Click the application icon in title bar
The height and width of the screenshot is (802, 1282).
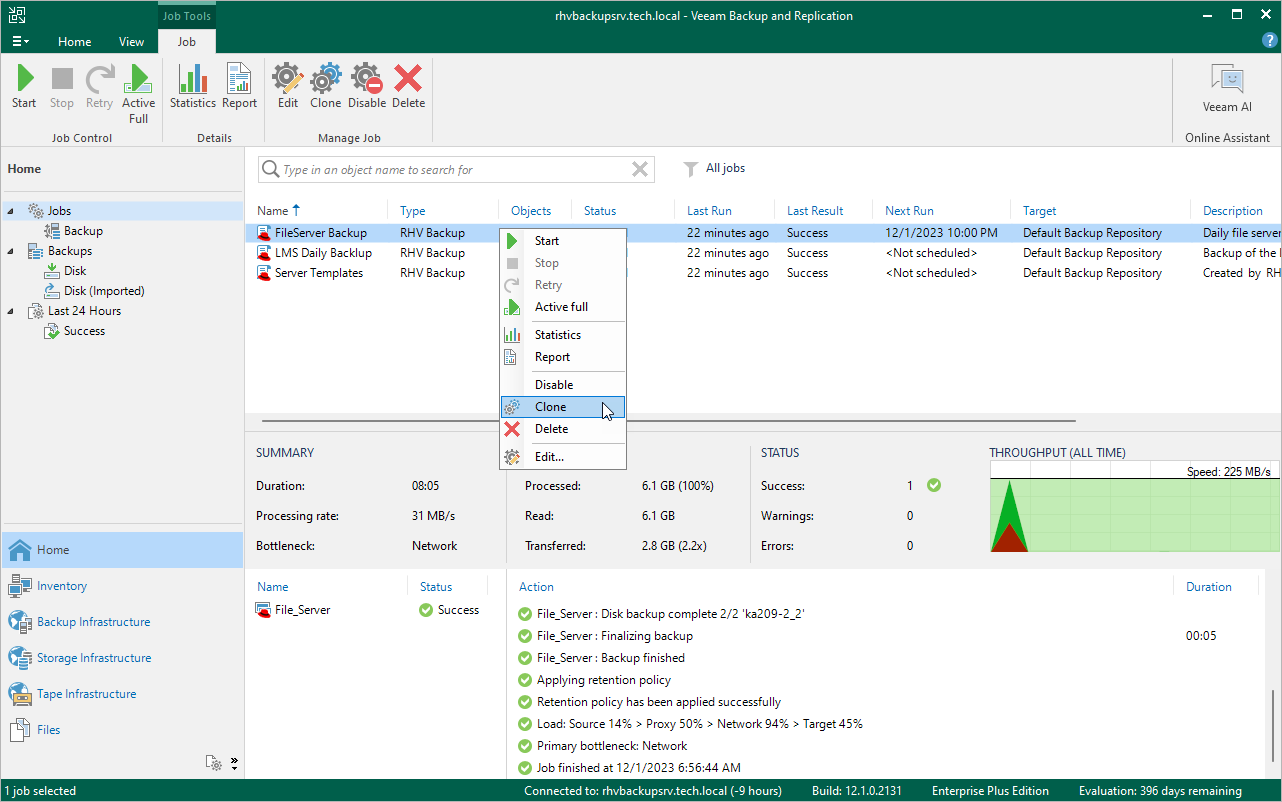tap(16, 15)
